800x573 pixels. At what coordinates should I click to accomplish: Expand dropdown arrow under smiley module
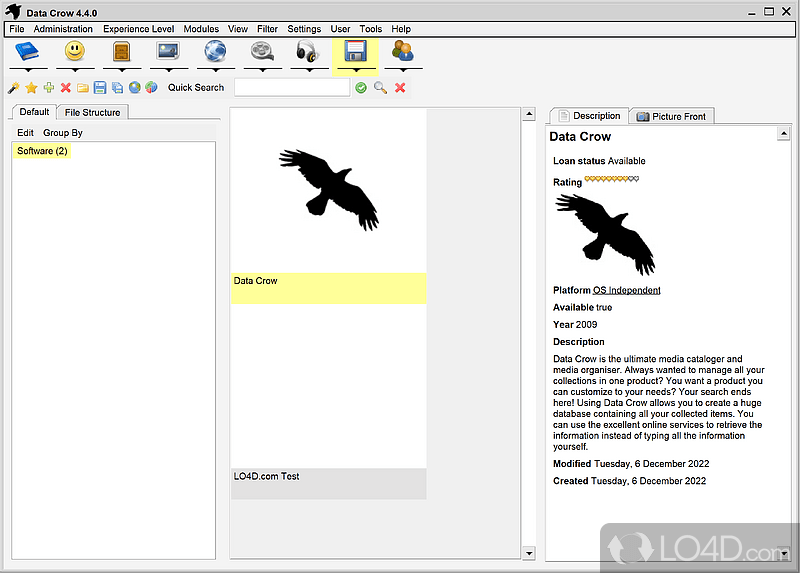pyautogui.click(x=75, y=69)
